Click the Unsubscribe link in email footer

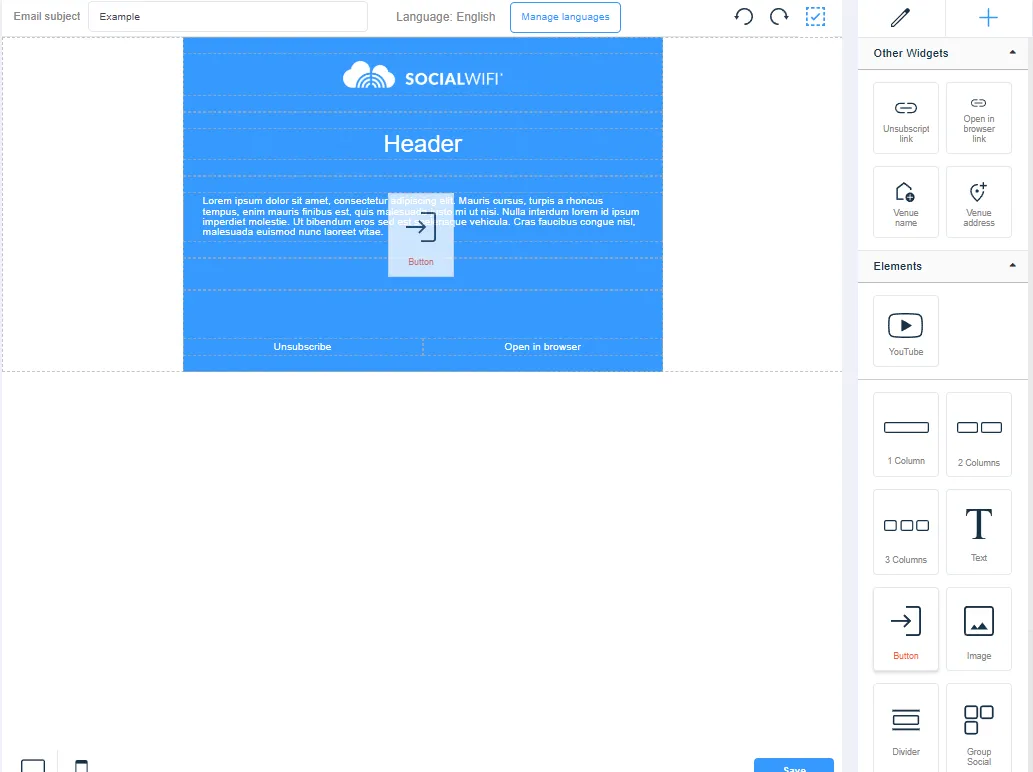(x=302, y=347)
